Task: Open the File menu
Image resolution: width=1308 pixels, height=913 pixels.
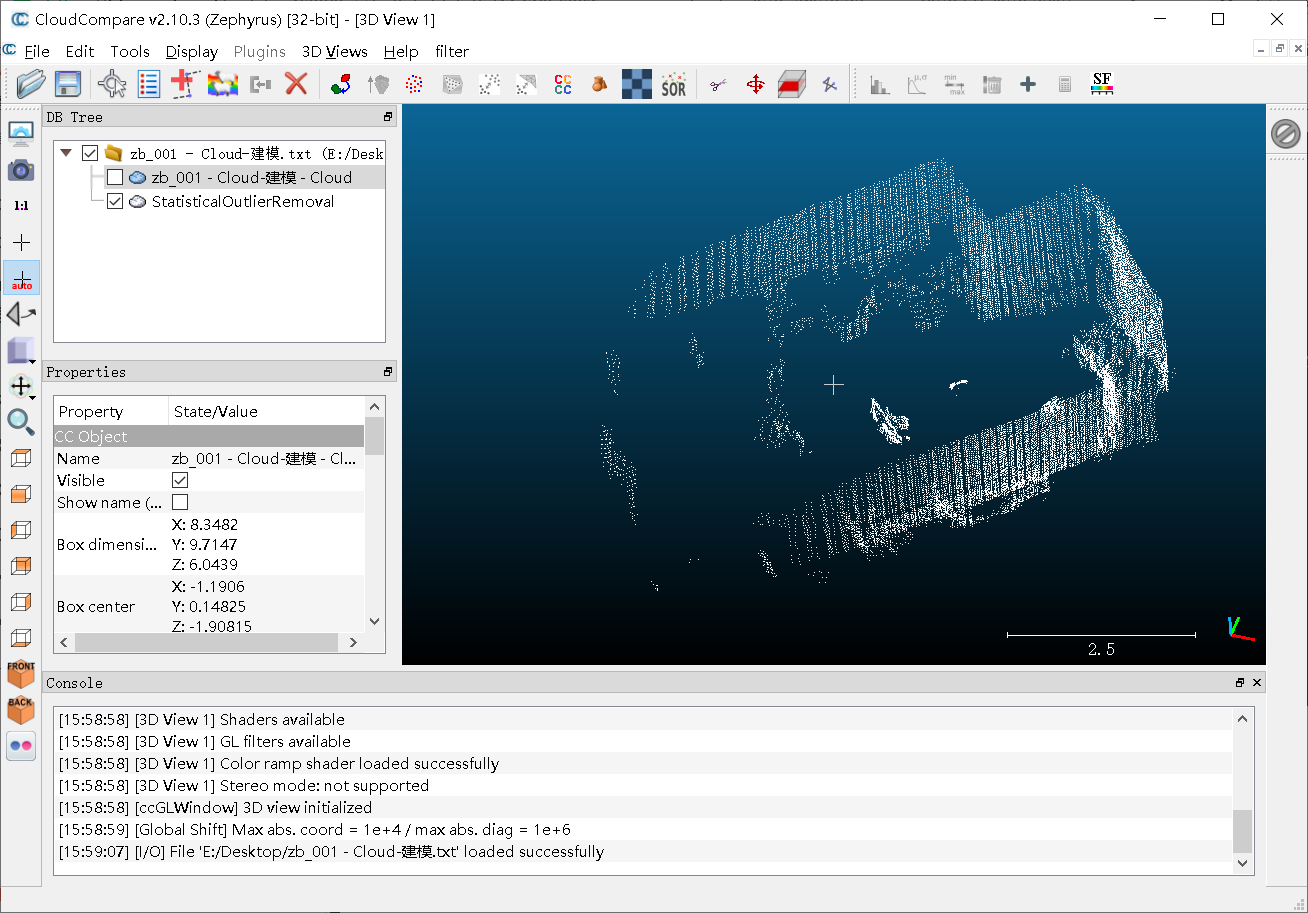Action: 37,51
